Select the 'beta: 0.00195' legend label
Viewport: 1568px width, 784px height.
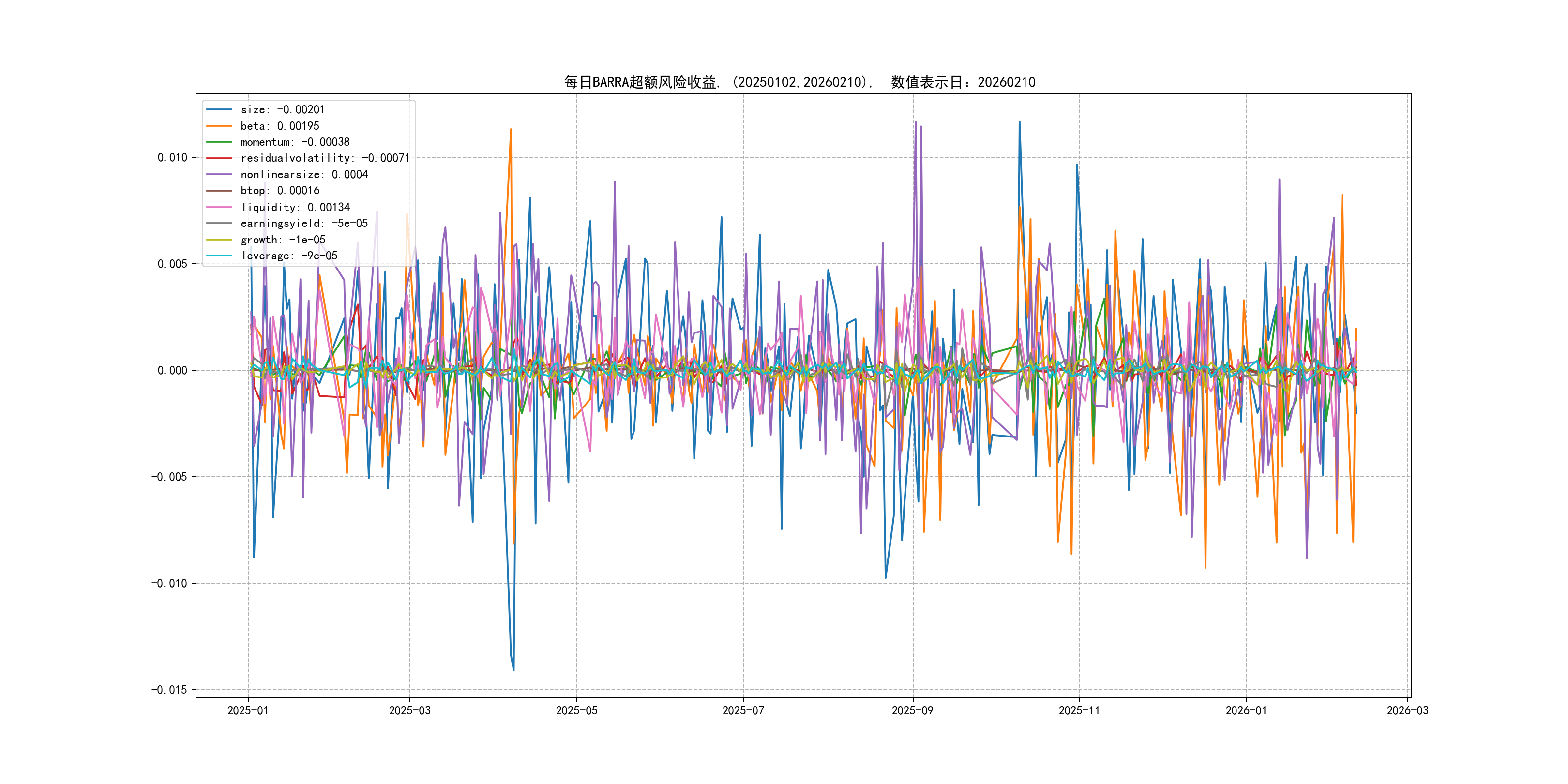point(279,126)
